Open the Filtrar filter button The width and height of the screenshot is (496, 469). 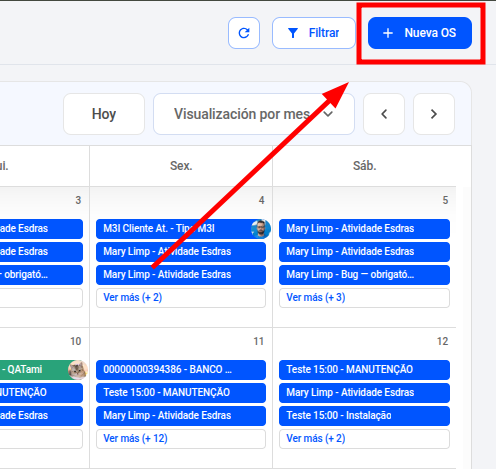[313, 33]
